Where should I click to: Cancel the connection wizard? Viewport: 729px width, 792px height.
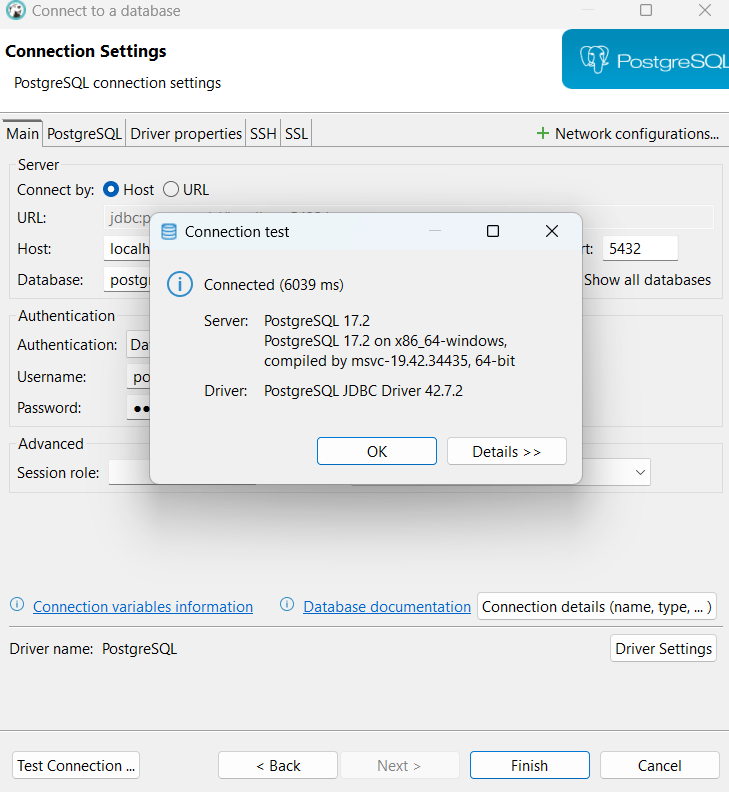[x=660, y=765]
